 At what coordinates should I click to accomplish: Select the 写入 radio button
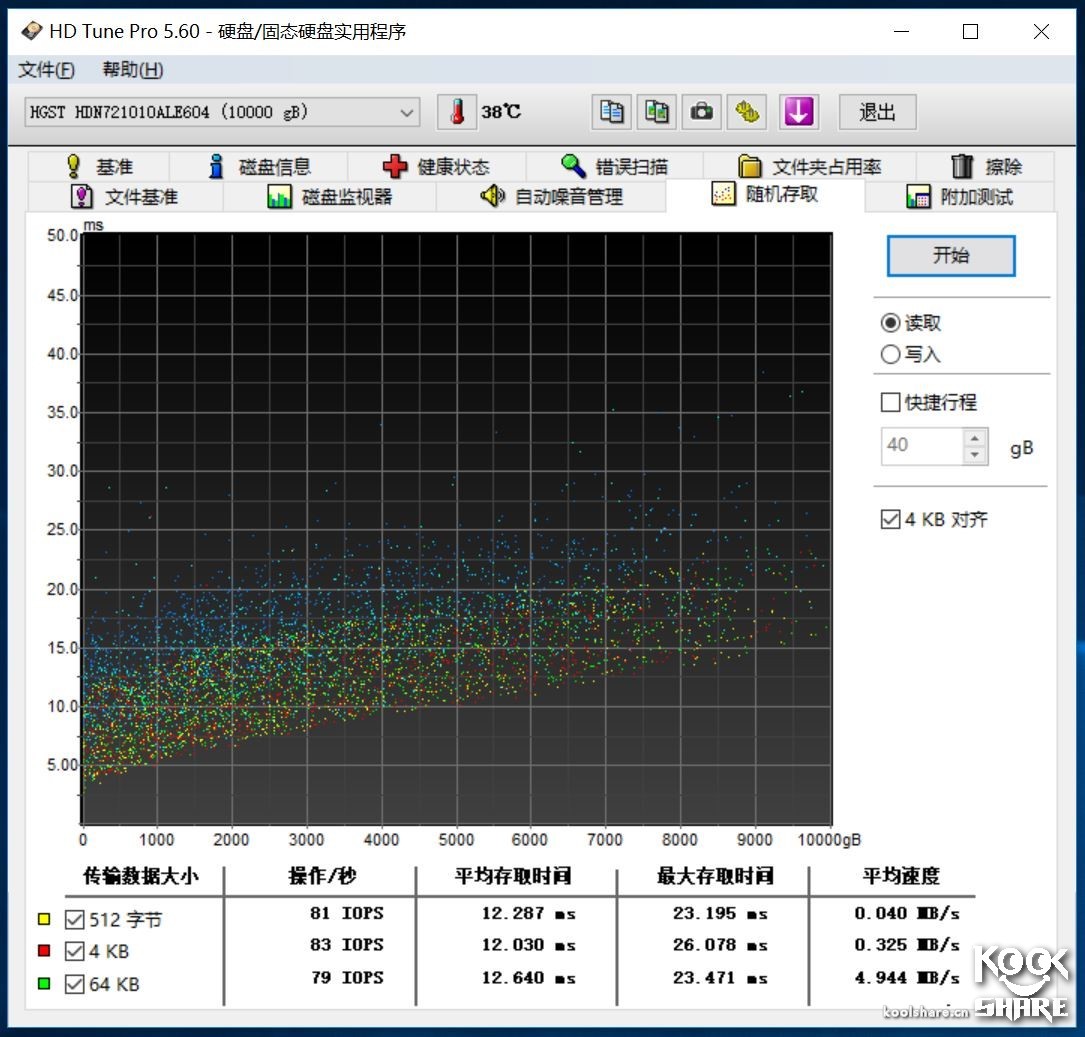point(890,354)
